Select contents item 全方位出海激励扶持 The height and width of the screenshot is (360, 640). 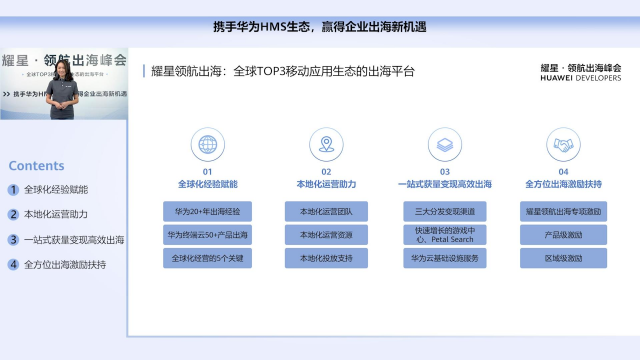click(65, 264)
